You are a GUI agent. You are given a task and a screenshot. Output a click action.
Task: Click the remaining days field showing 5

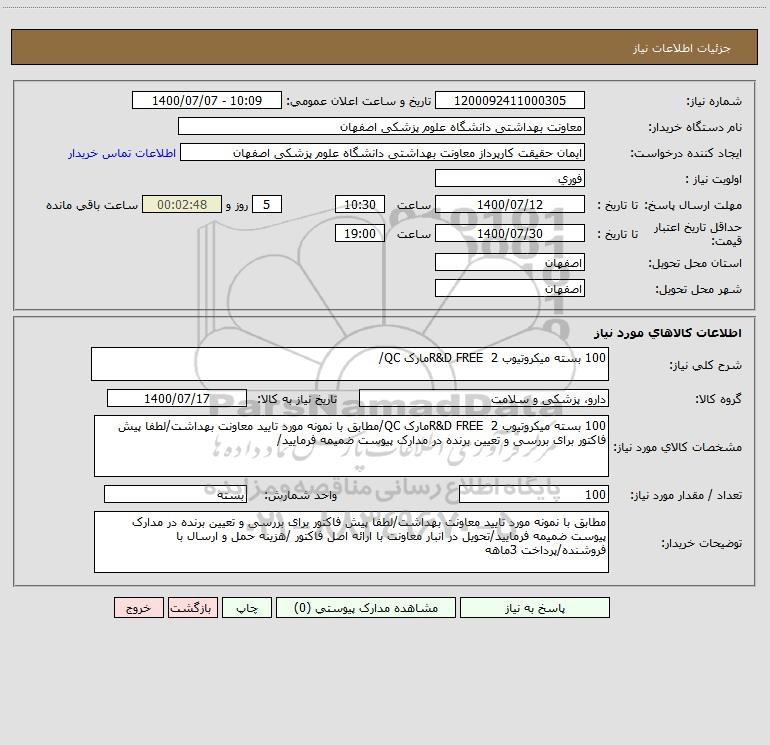click(x=267, y=205)
